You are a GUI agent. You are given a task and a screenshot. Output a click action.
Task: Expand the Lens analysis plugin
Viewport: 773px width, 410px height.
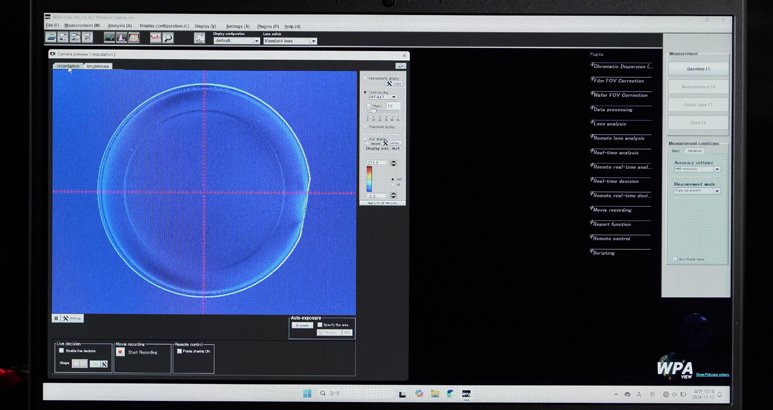[x=621, y=124]
